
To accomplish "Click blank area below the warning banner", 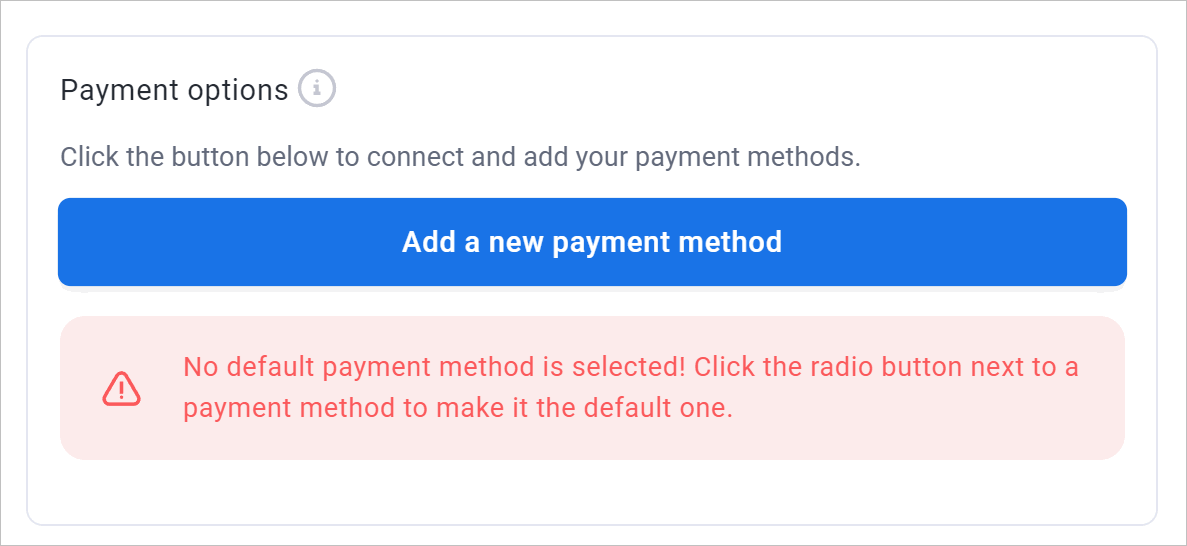I will (592, 491).
